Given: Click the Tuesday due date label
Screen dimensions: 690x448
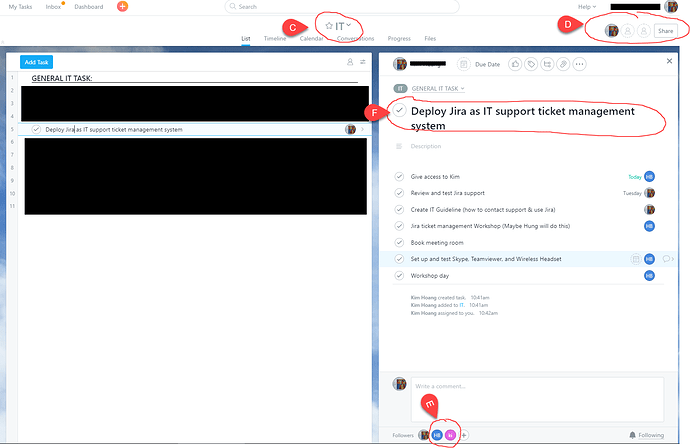Looking at the screenshot, I should click(632, 193).
